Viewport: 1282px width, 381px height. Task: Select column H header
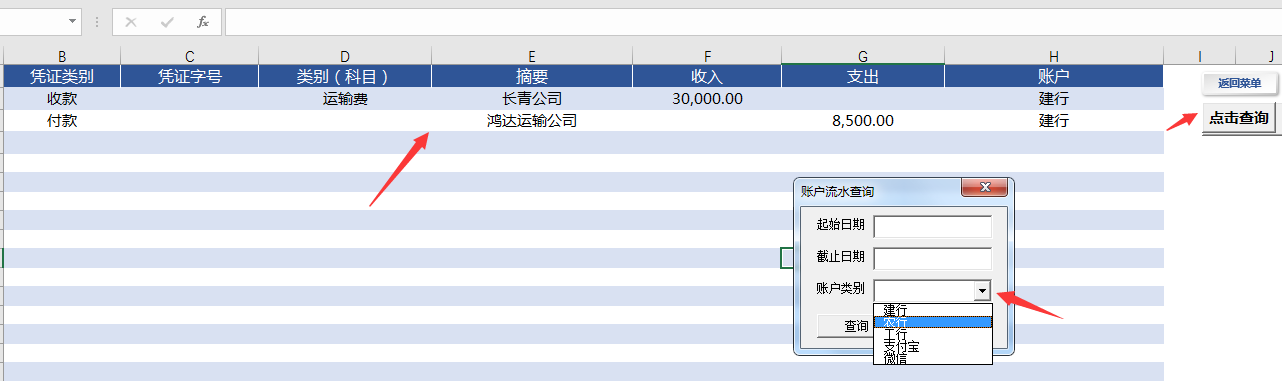pos(1054,56)
